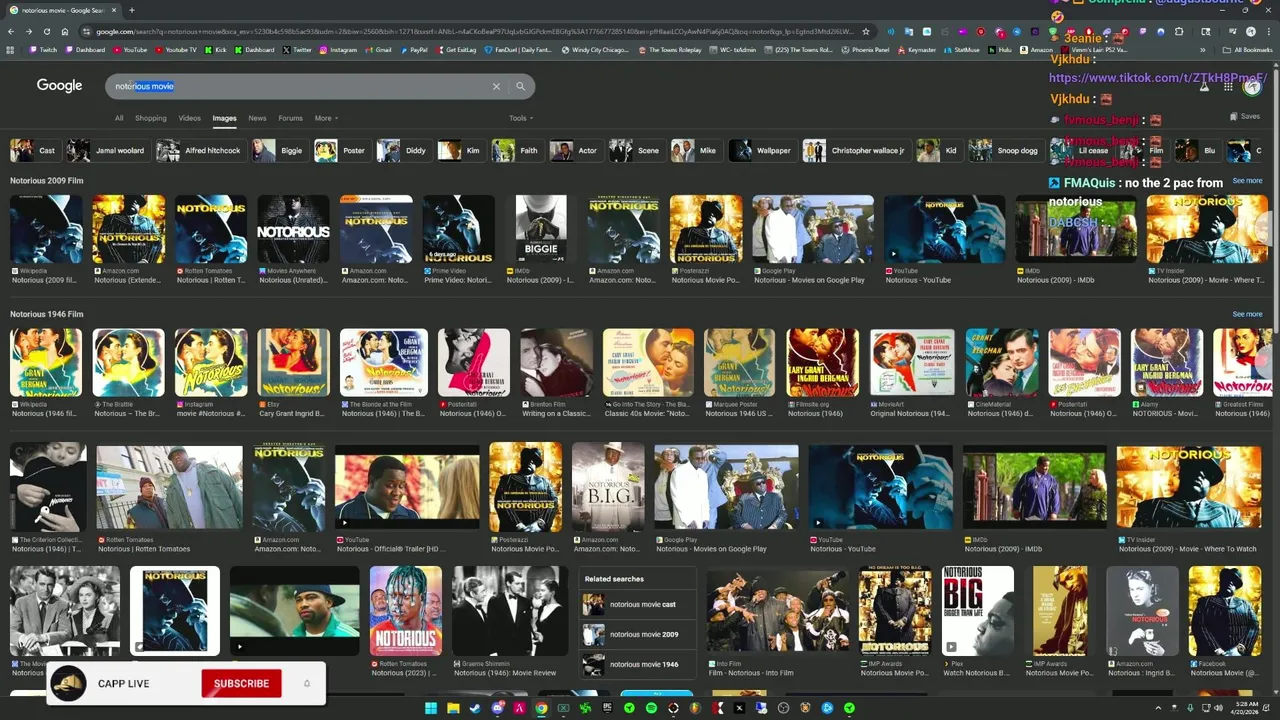Open related search notorious movie cast
The height and width of the screenshot is (720, 1280).
(637, 604)
